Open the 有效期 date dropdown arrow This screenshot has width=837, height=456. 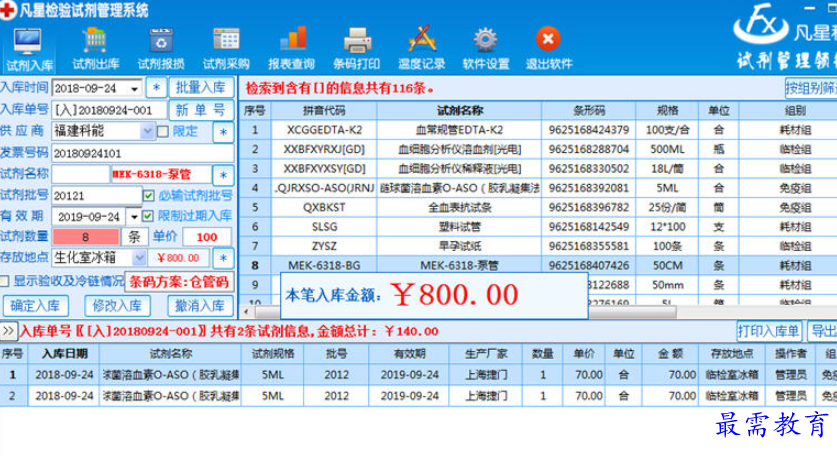click(x=134, y=217)
